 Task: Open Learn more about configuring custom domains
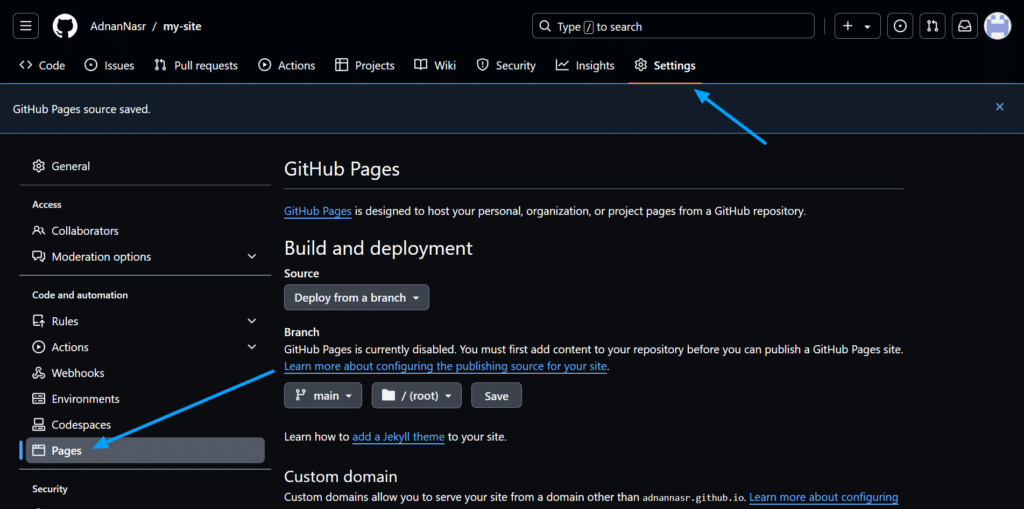point(824,497)
